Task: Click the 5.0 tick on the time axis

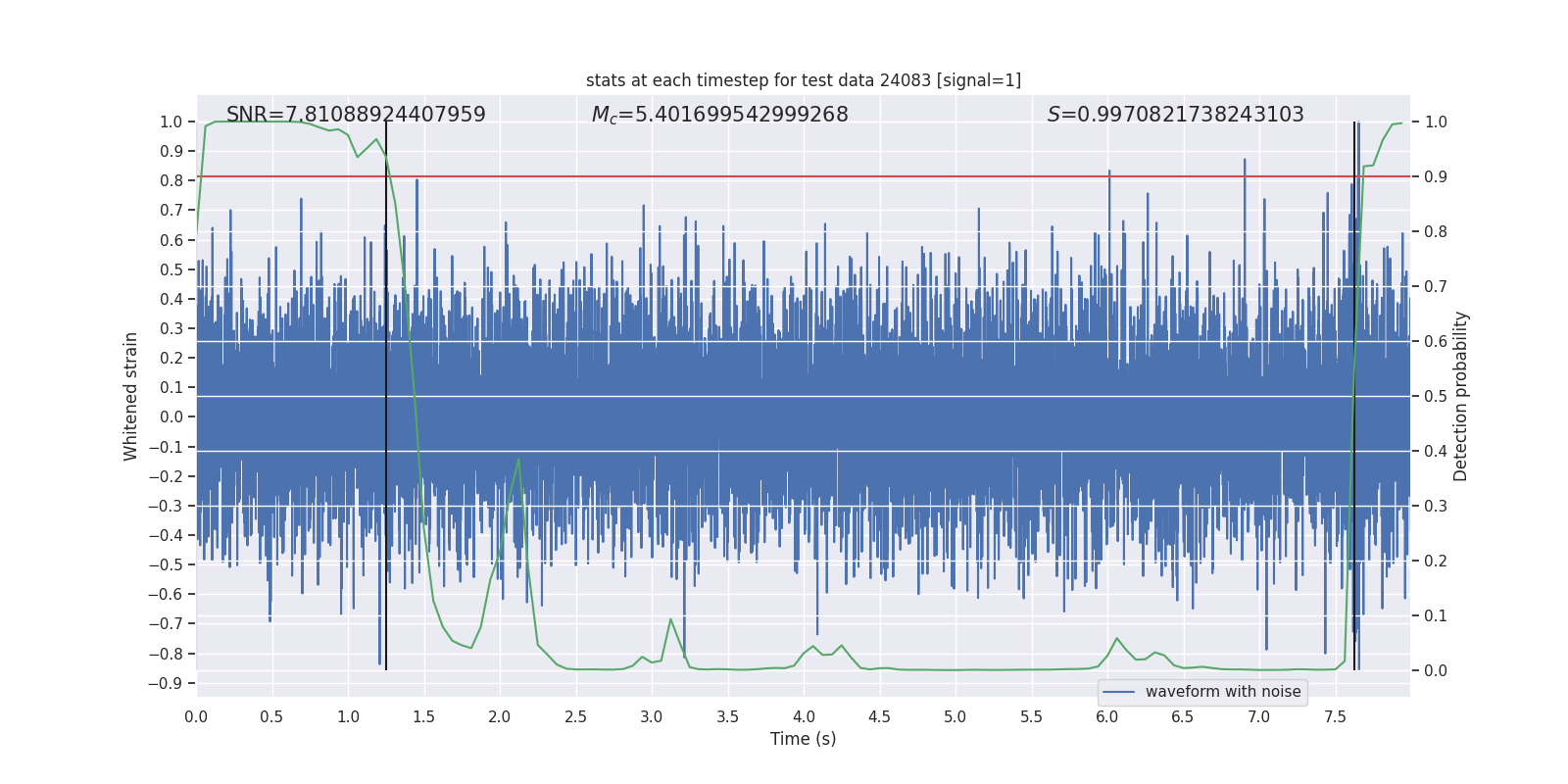Action: (x=955, y=716)
